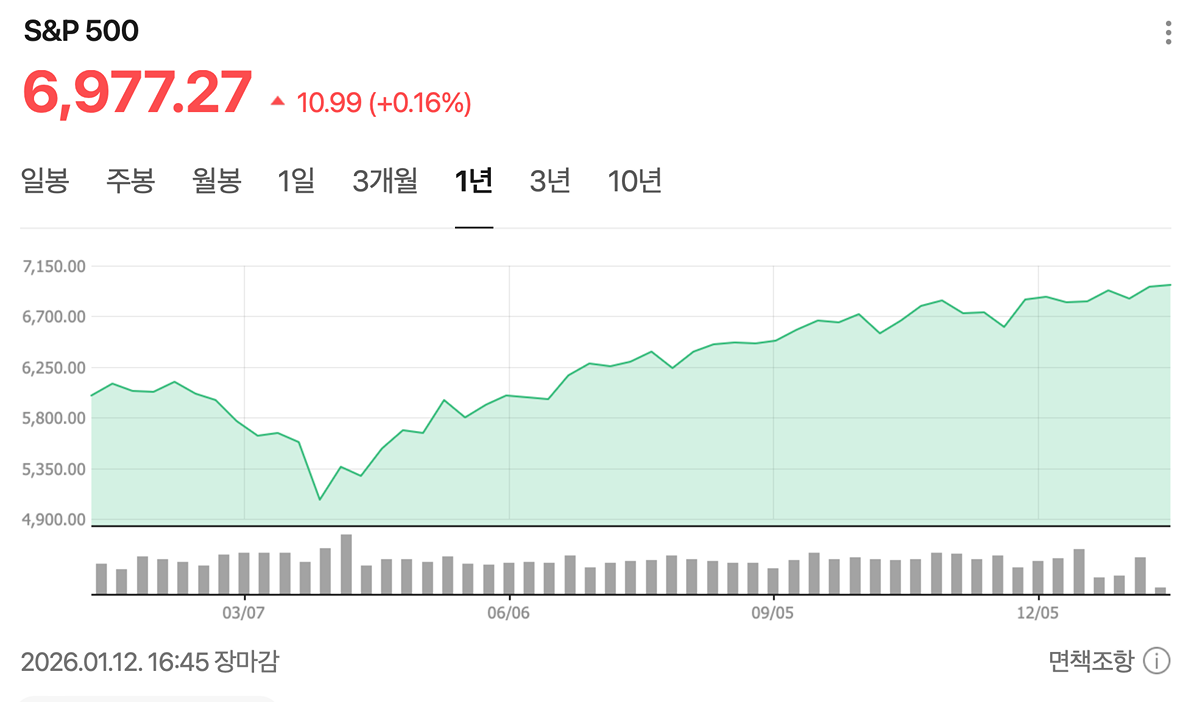
Task: Click the red up-triangle change indicator
Action: [x=278, y=101]
